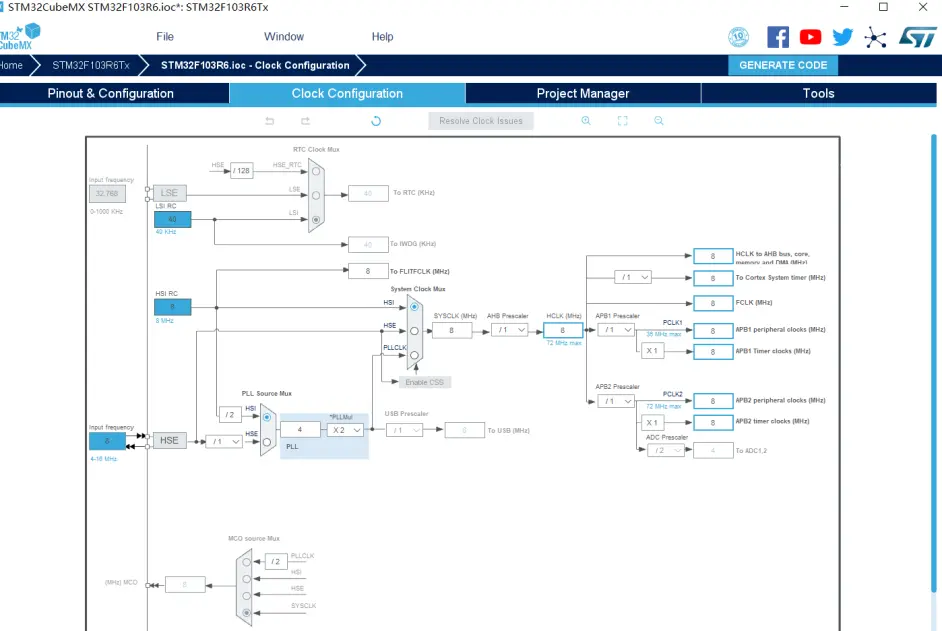This screenshot has width=942, height=631.
Task: Click the HSE input frequency field
Action: click(x=108, y=441)
